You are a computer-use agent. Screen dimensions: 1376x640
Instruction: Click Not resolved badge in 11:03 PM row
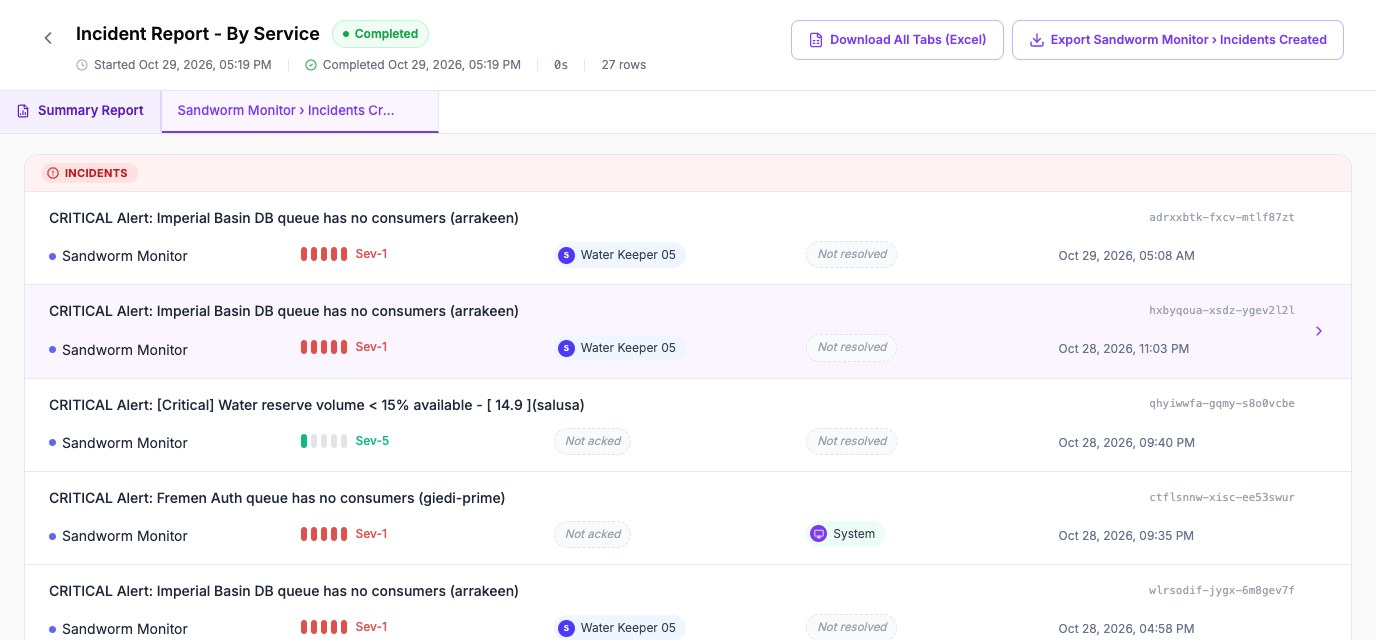click(852, 347)
